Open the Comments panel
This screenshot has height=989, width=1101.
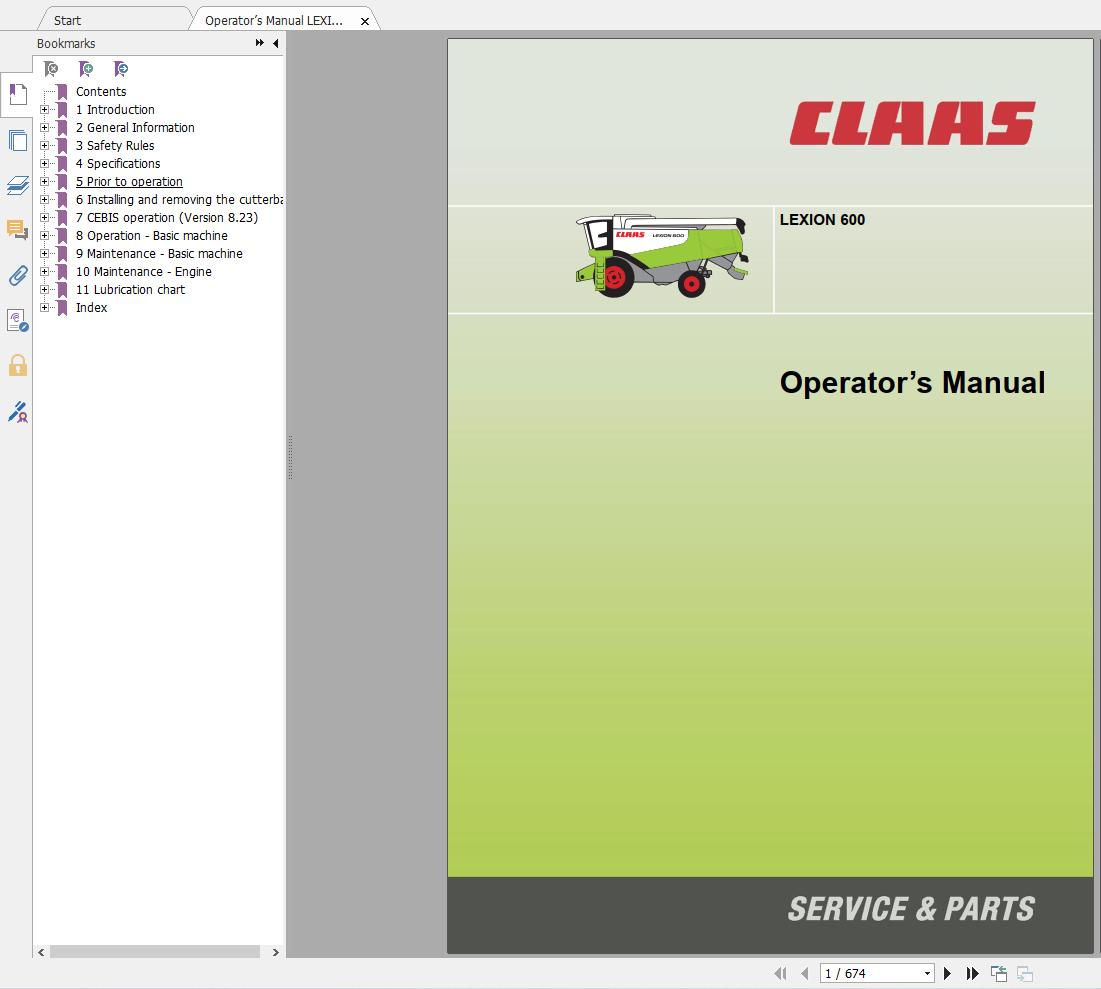tap(17, 230)
